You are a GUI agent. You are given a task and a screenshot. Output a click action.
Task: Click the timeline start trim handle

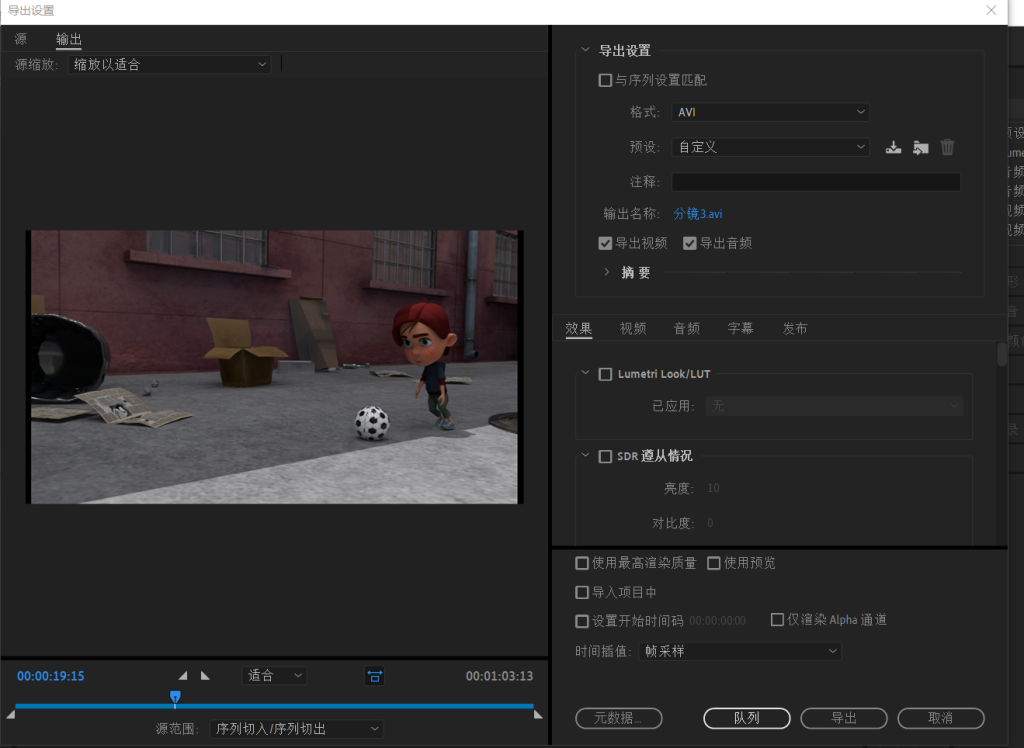(10, 715)
